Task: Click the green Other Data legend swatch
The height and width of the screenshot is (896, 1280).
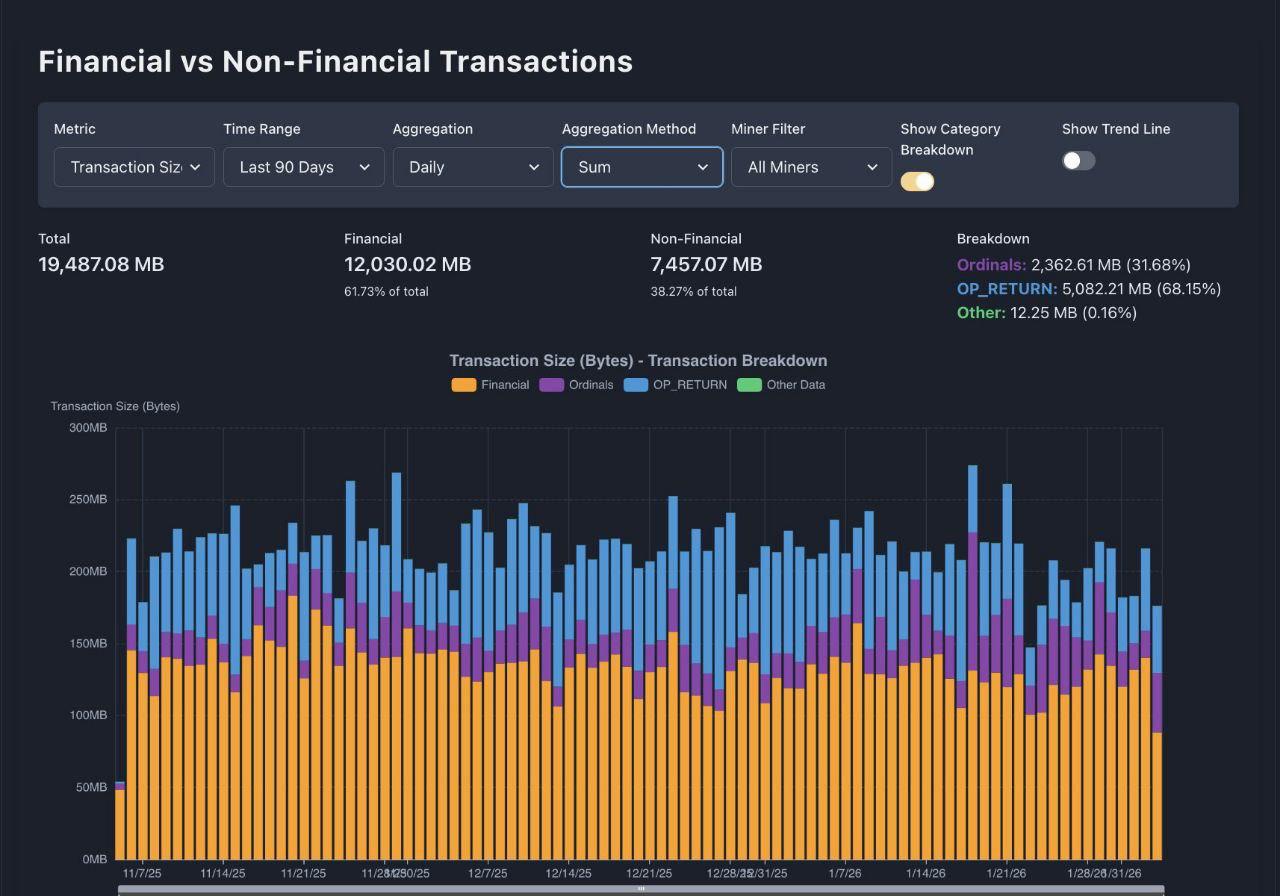Action: pos(749,385)
